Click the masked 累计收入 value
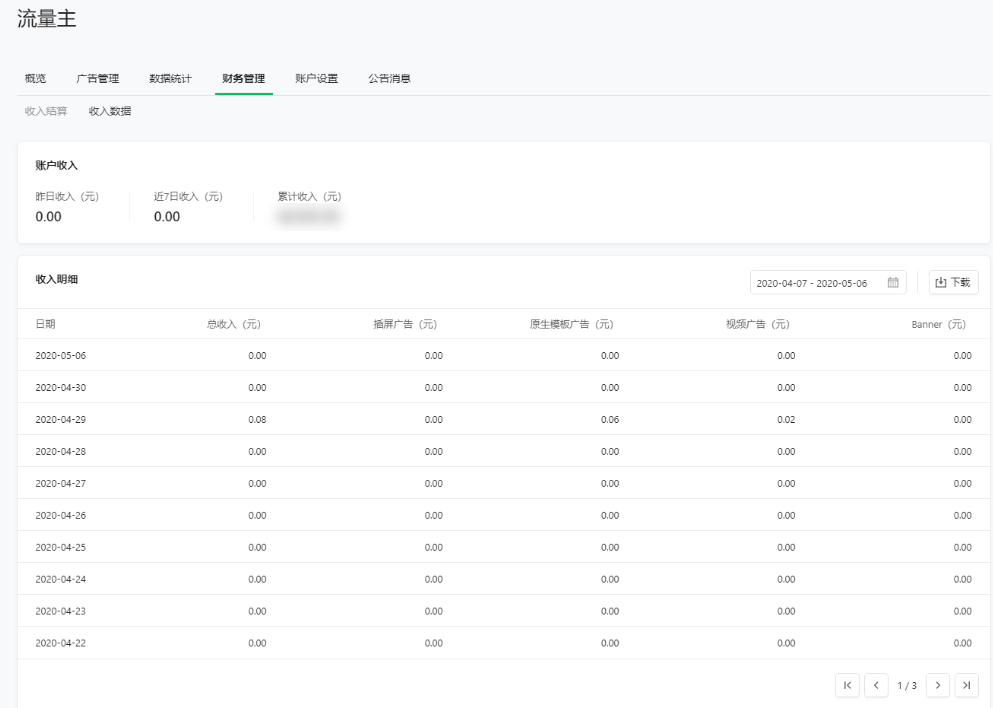Image resolution: width=993 pixels, height=708 pixels. (308, 215)
